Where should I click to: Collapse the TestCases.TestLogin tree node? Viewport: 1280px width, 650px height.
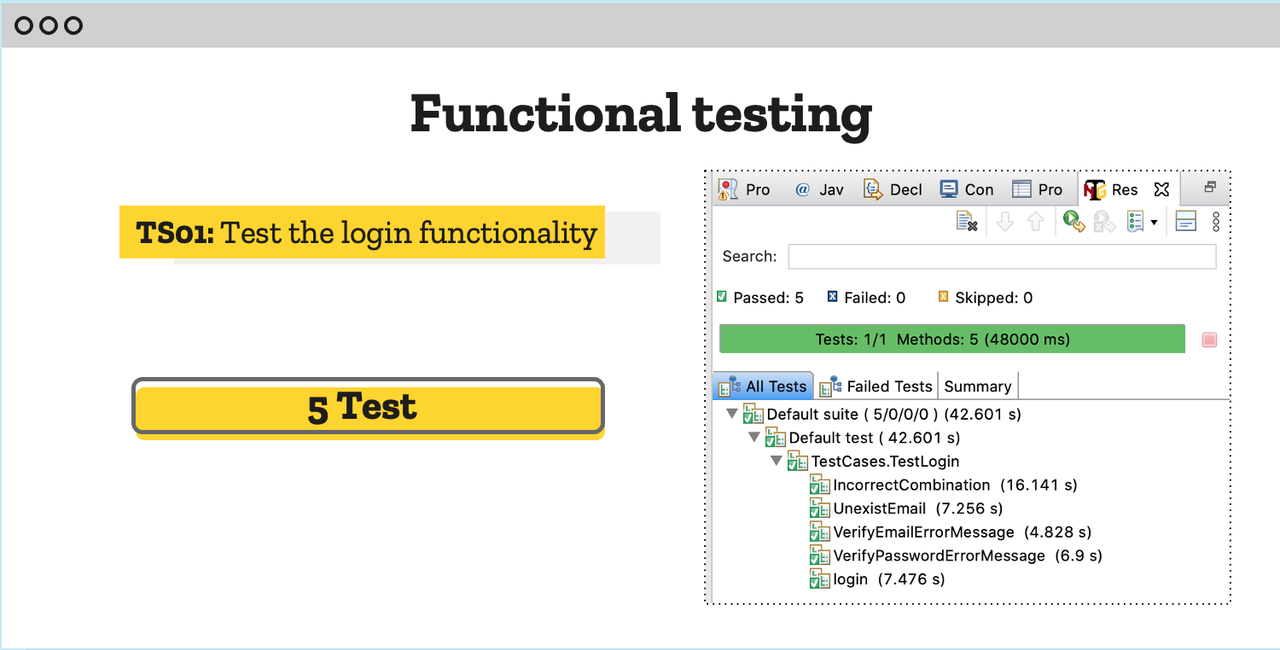point(776,461)
